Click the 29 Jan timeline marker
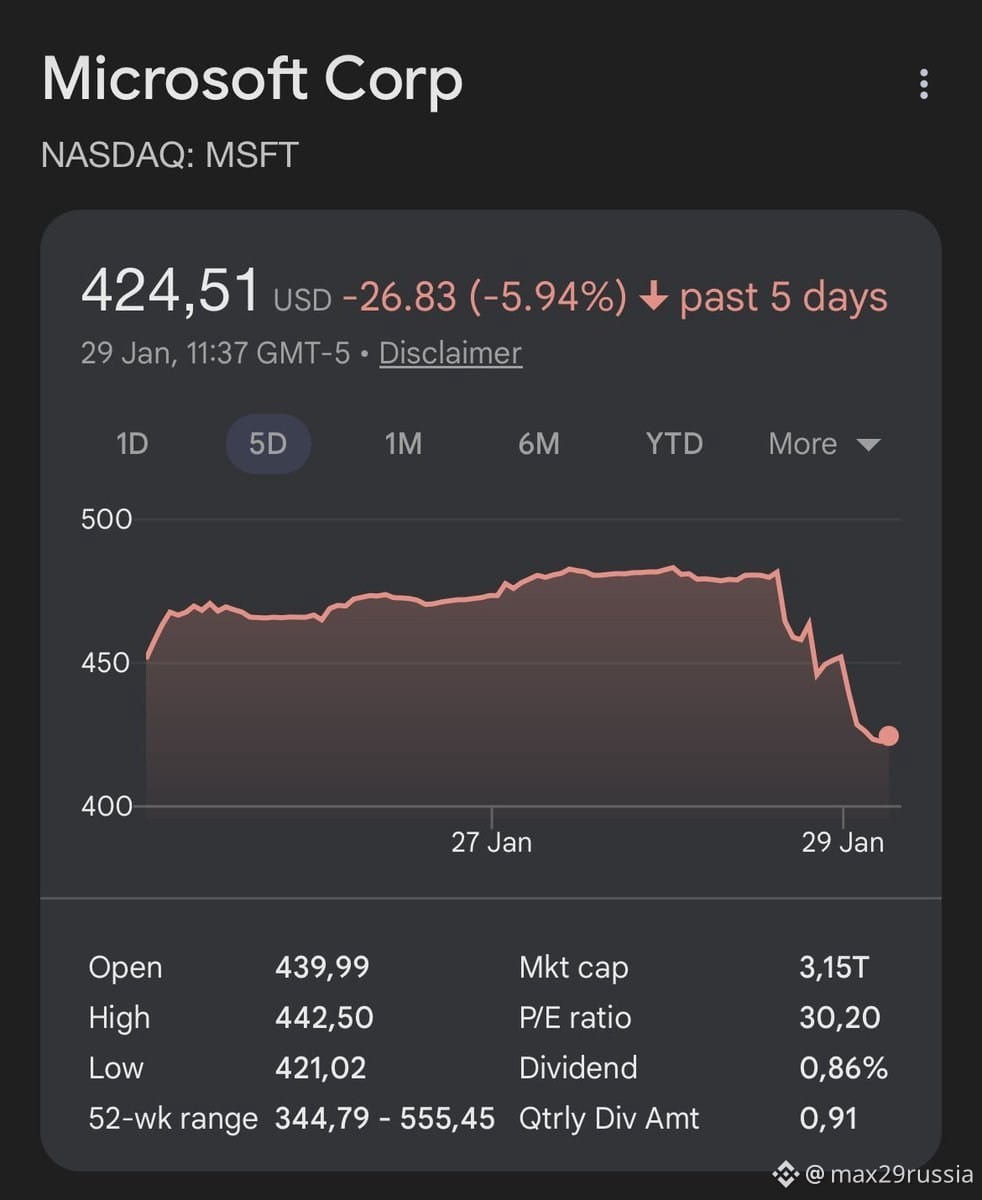982x1200 pixels. [843, 842]
